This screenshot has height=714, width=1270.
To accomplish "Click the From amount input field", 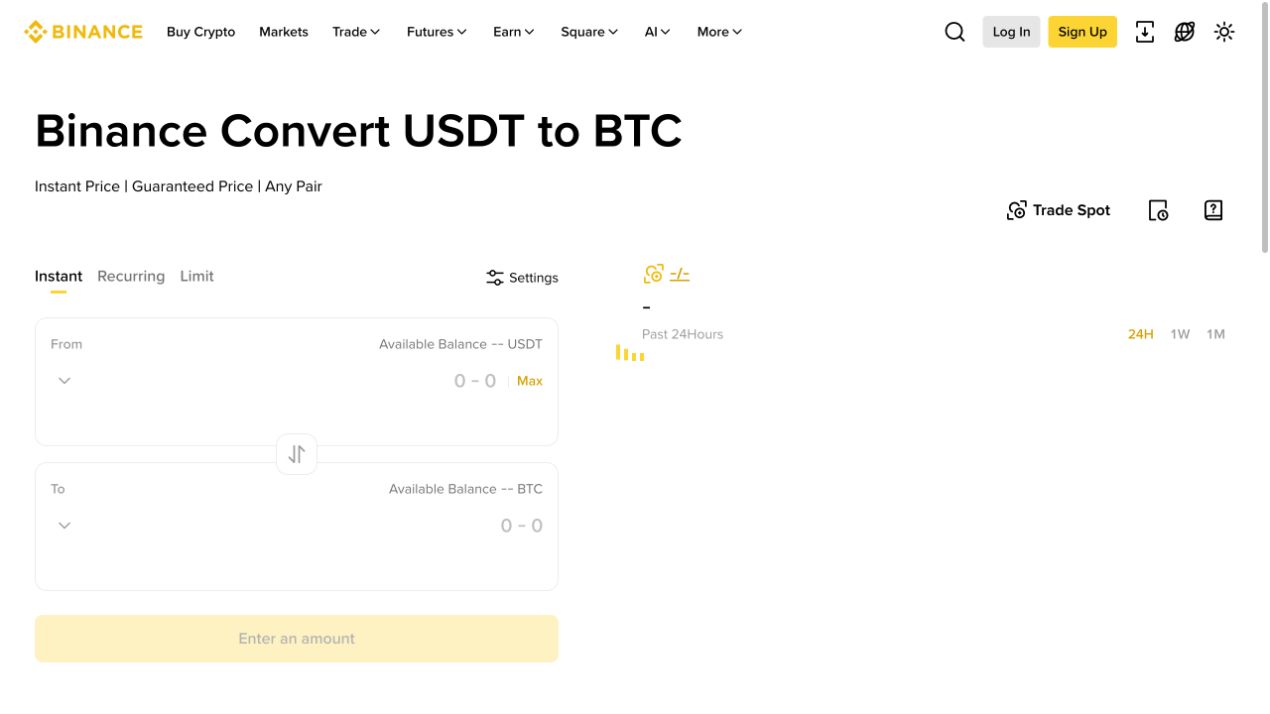I will [475, 381].
